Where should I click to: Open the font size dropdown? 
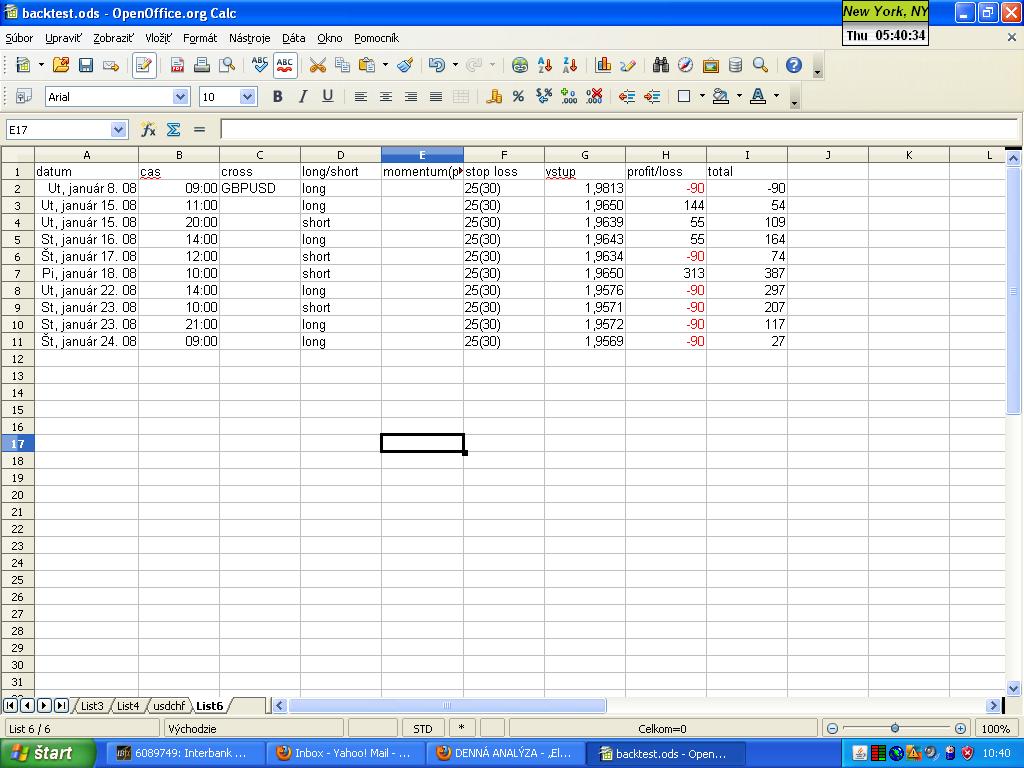tap(248, 97)
